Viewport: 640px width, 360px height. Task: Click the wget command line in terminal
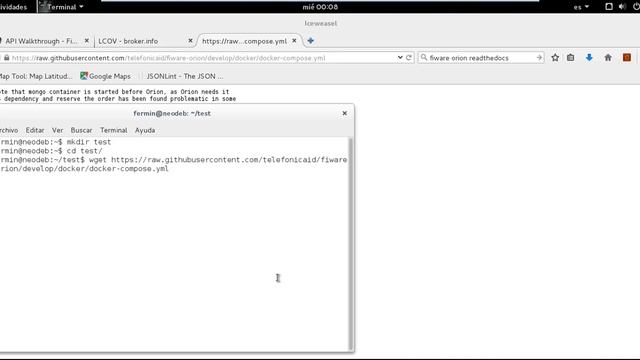174,164
